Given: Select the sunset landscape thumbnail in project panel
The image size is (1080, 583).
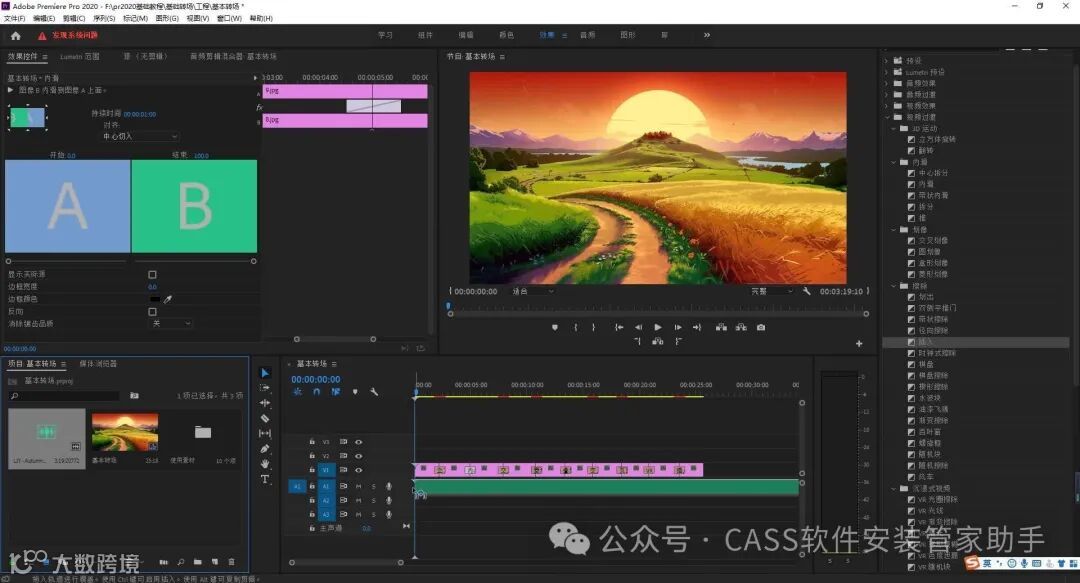Looking at the screenshot, I should click(x=125, y=432).
